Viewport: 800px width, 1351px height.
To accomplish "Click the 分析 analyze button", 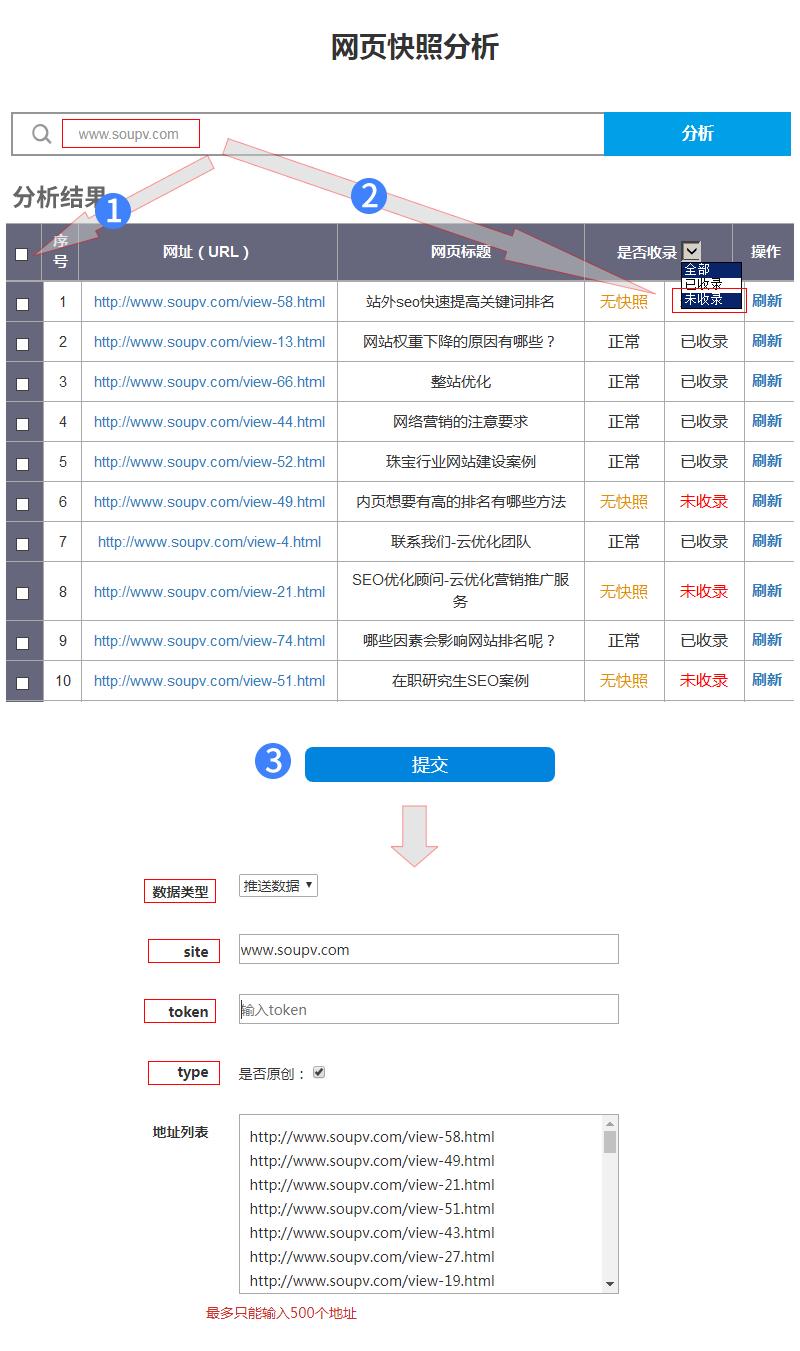I will pos(697,133).
